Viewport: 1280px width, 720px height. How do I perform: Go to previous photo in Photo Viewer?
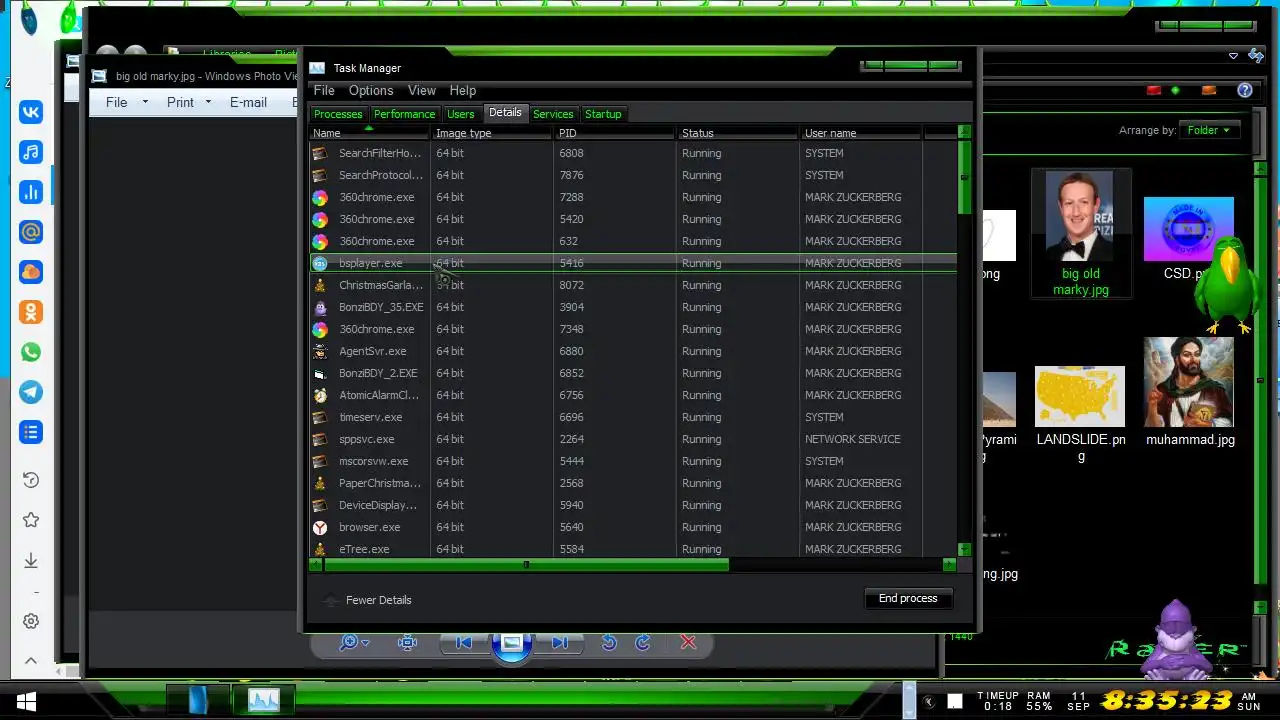[x=464, y=643]
